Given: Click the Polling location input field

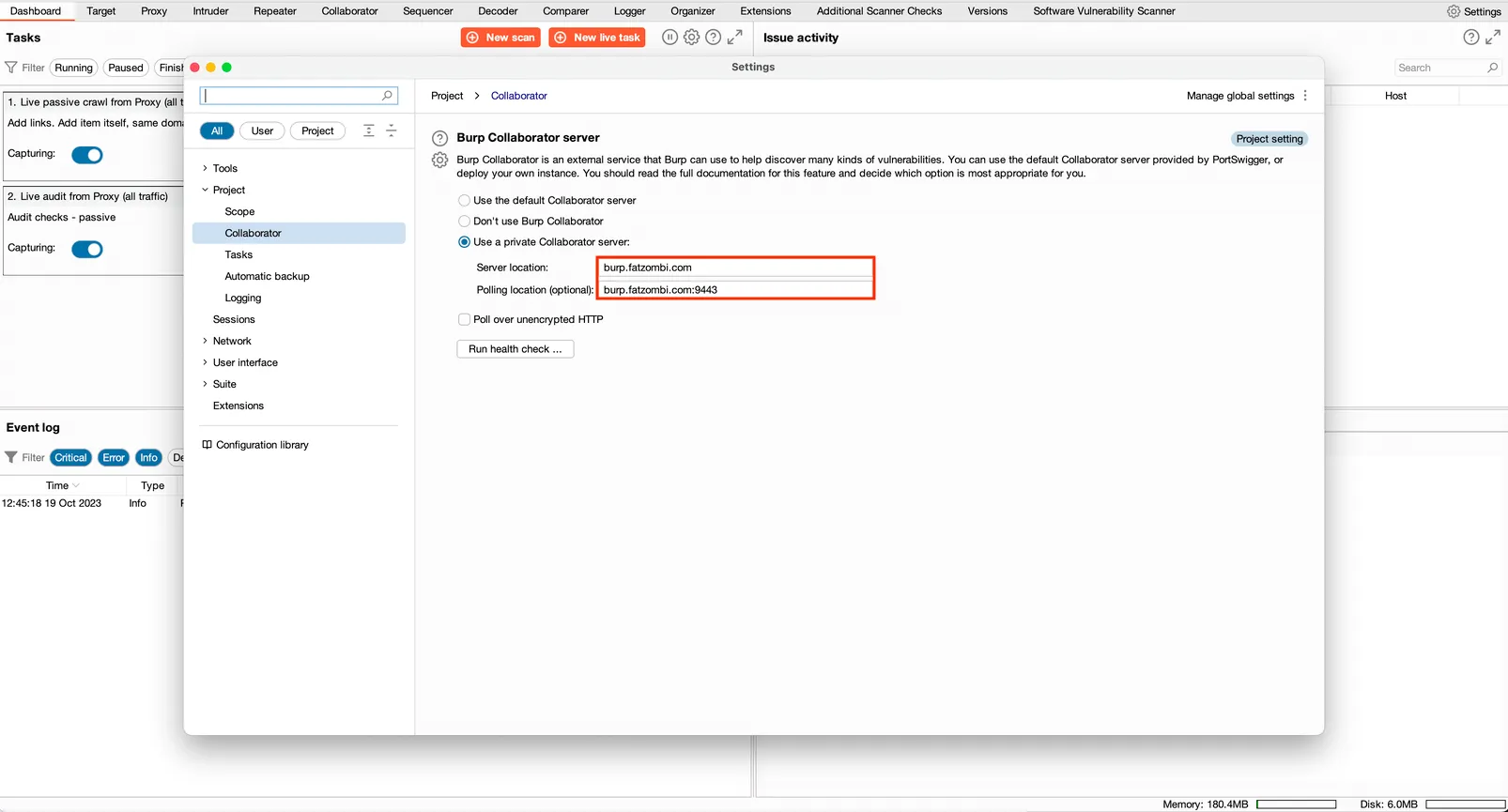Looking at the screenshot, I should click(x=735, y=290).
